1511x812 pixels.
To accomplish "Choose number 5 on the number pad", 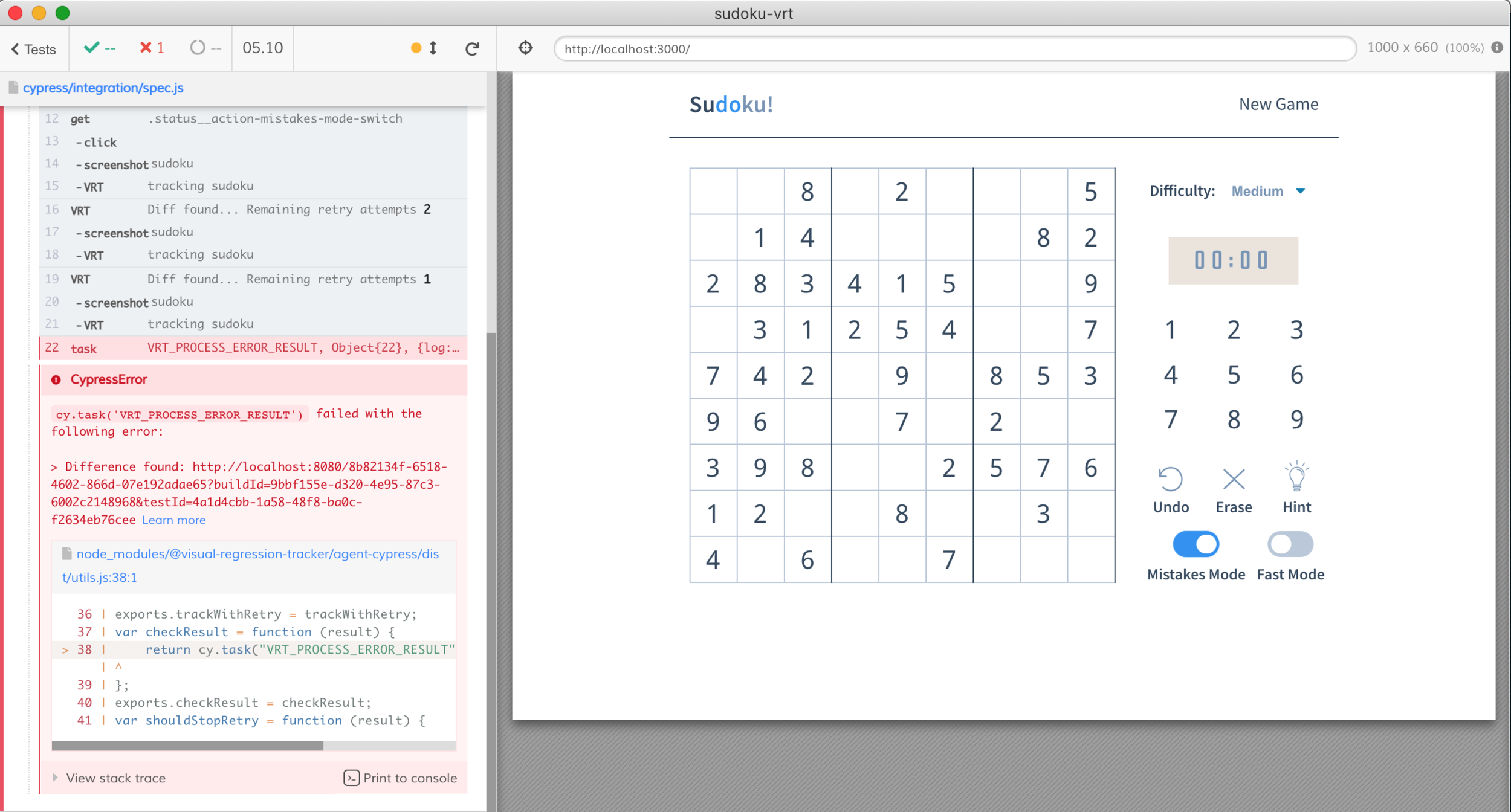I will [1233, 375].
